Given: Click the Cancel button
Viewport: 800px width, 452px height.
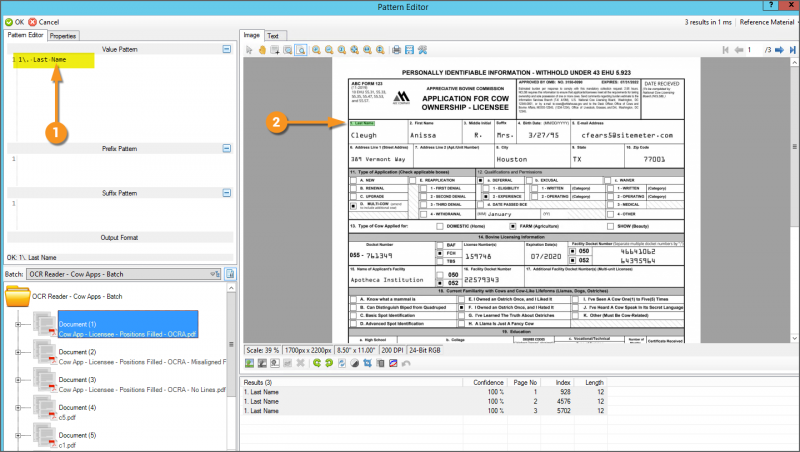Looking at the screenshot, I should [x=44, y=21].
